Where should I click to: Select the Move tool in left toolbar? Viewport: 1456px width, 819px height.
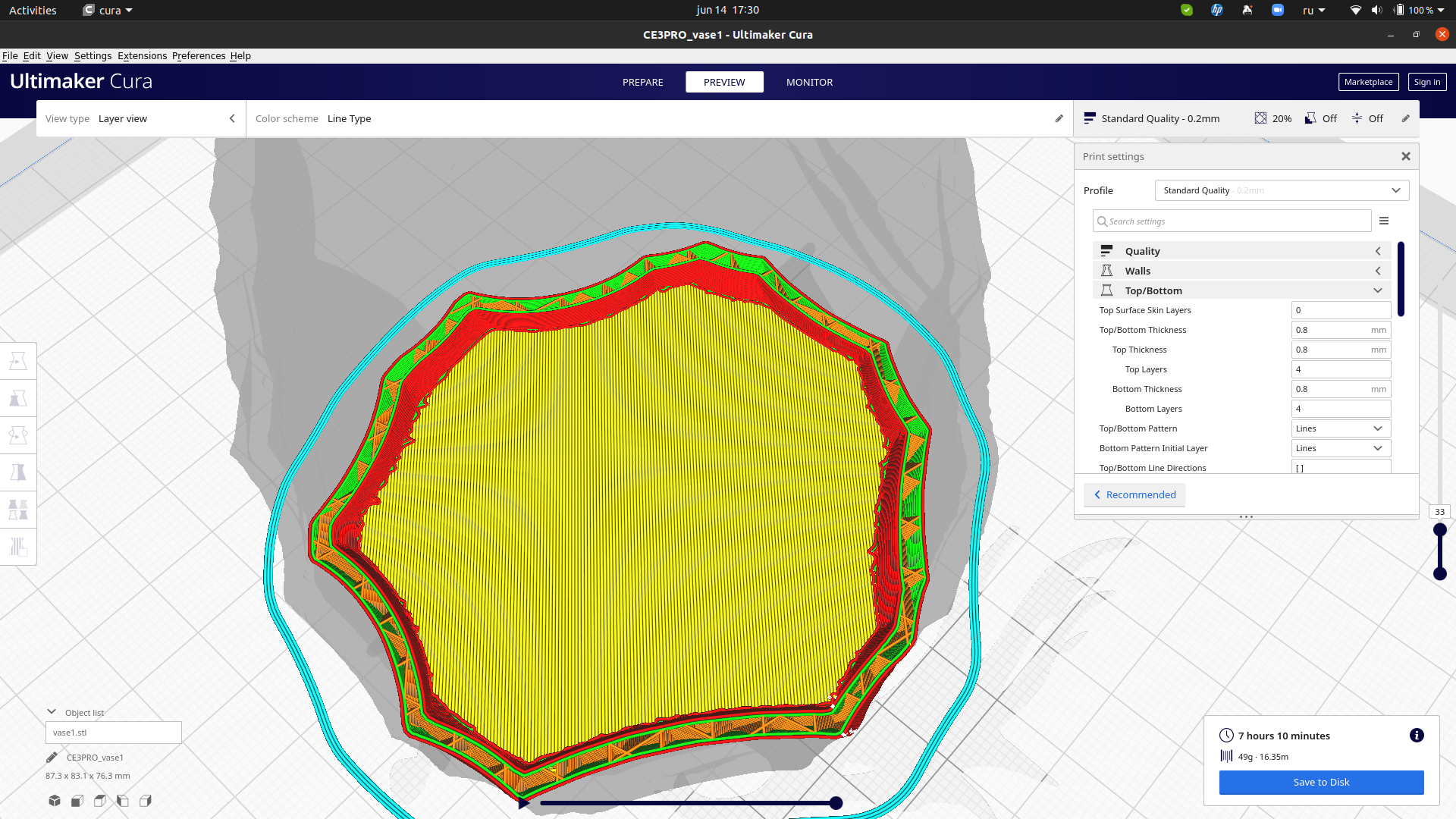18,362
